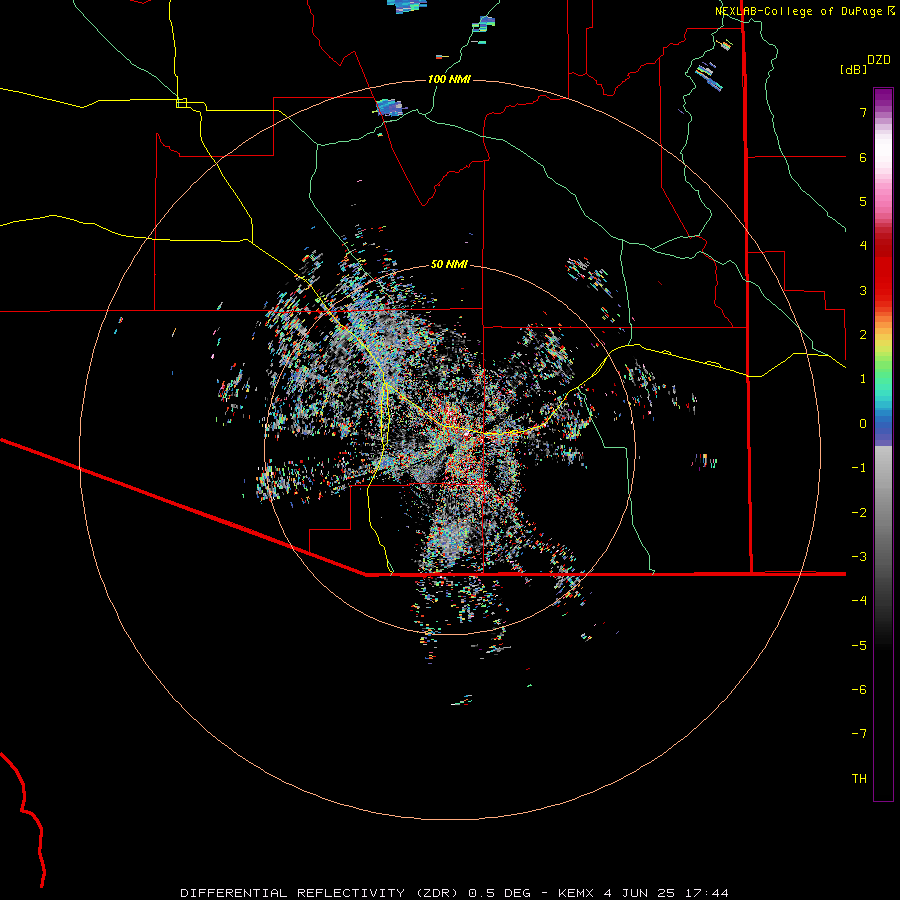Image resolution: width=900 pixels, height=900 pixels.
Task: Click the -3 value on the color scale
Action: (859, 557)
